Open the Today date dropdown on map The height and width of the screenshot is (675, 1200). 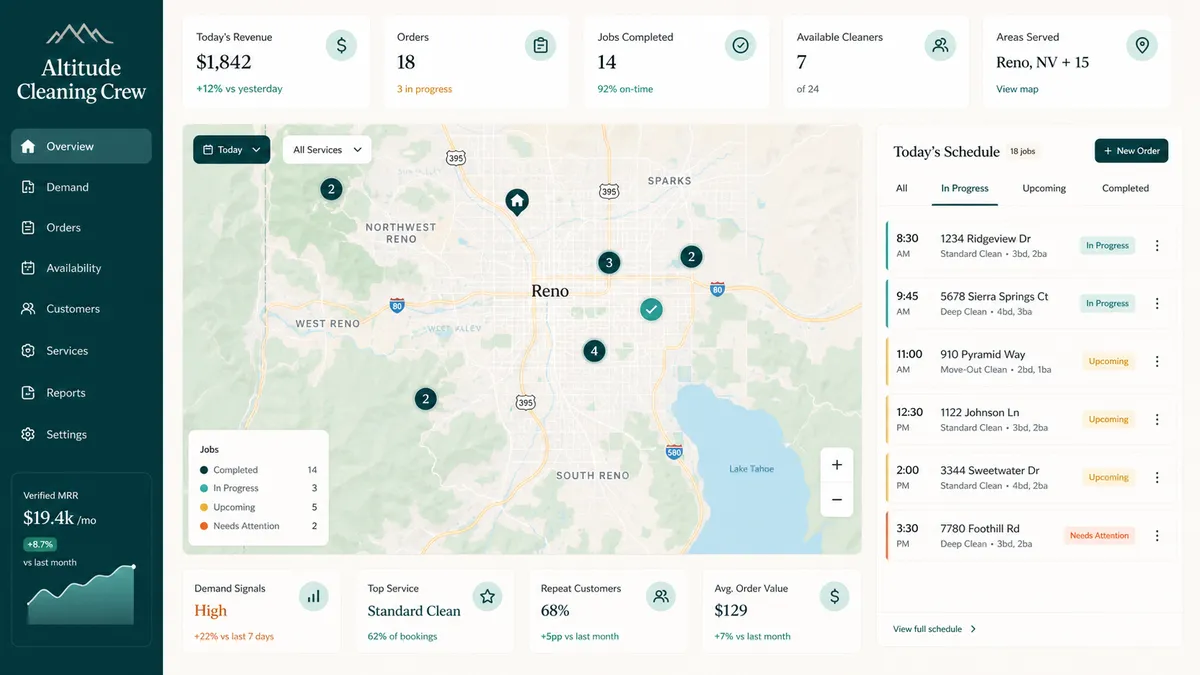click(x=231, y=150)
